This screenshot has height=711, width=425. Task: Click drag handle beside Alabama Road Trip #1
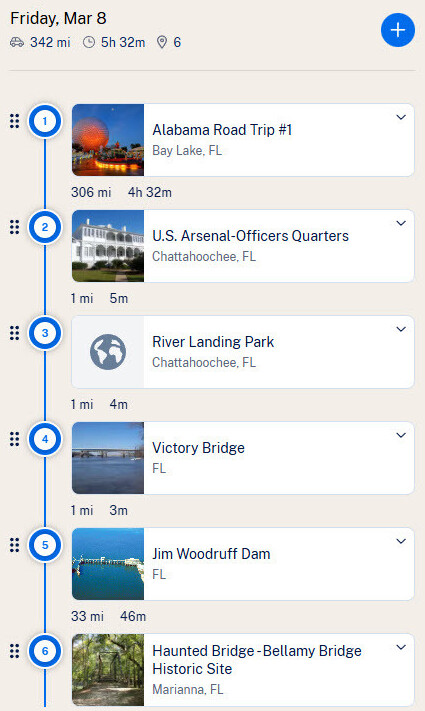[15, 121]
